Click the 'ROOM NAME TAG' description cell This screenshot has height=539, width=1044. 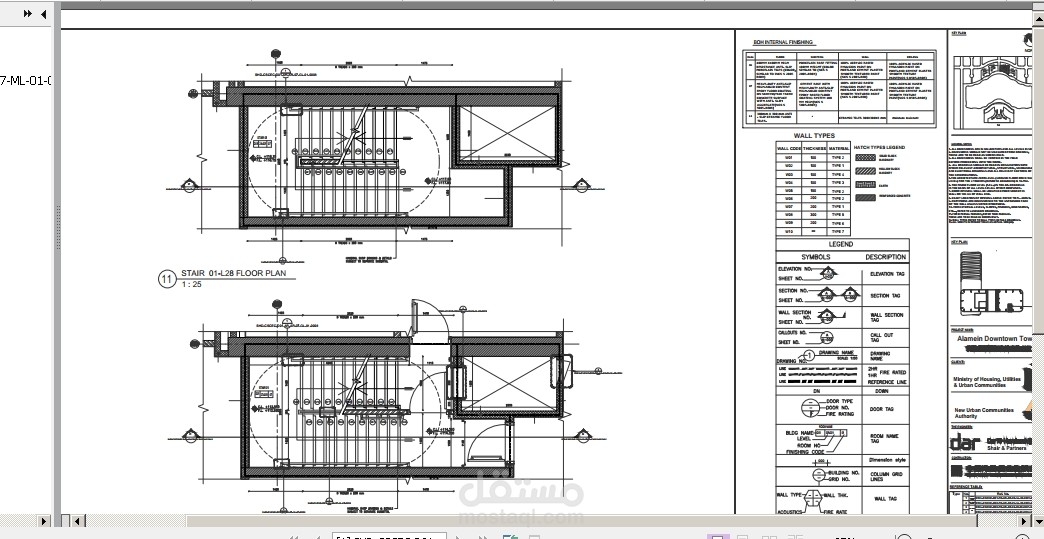884,439
